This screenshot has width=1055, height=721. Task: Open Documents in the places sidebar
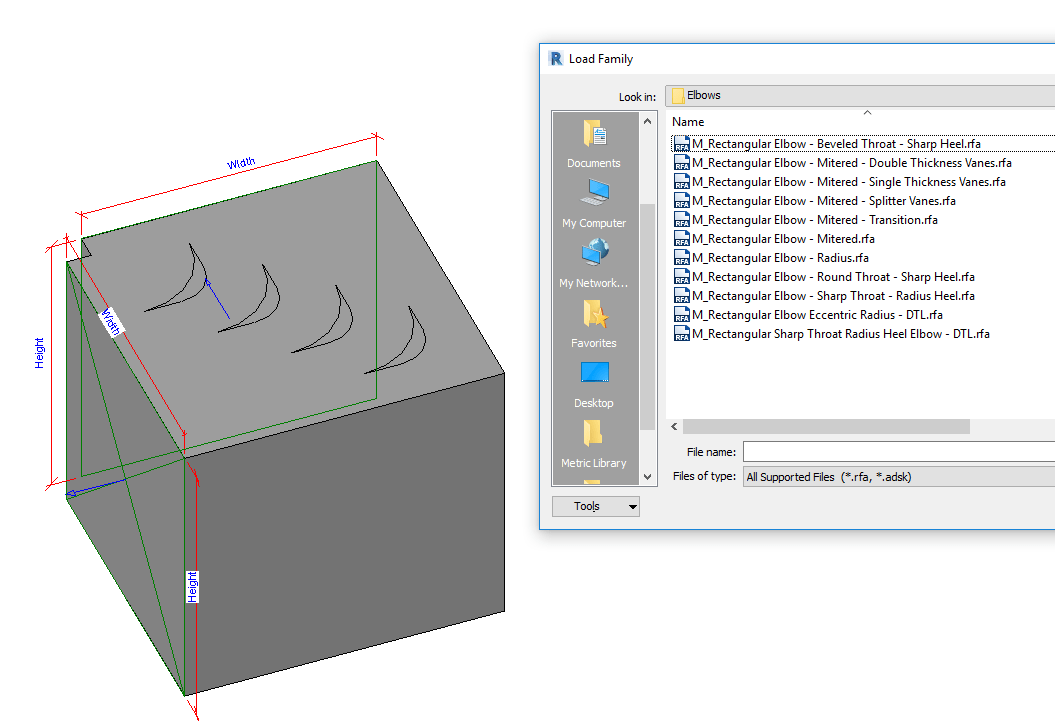pos(594,143)
